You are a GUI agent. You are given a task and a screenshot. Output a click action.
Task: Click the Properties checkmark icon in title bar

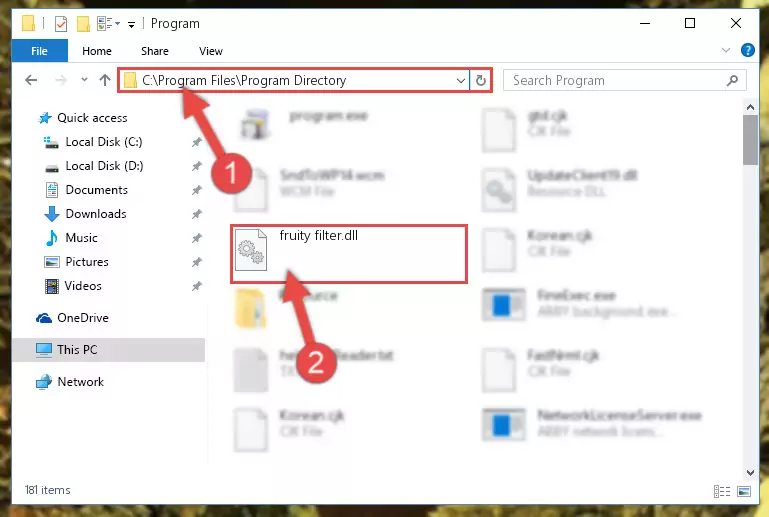(x=61, y=24)
